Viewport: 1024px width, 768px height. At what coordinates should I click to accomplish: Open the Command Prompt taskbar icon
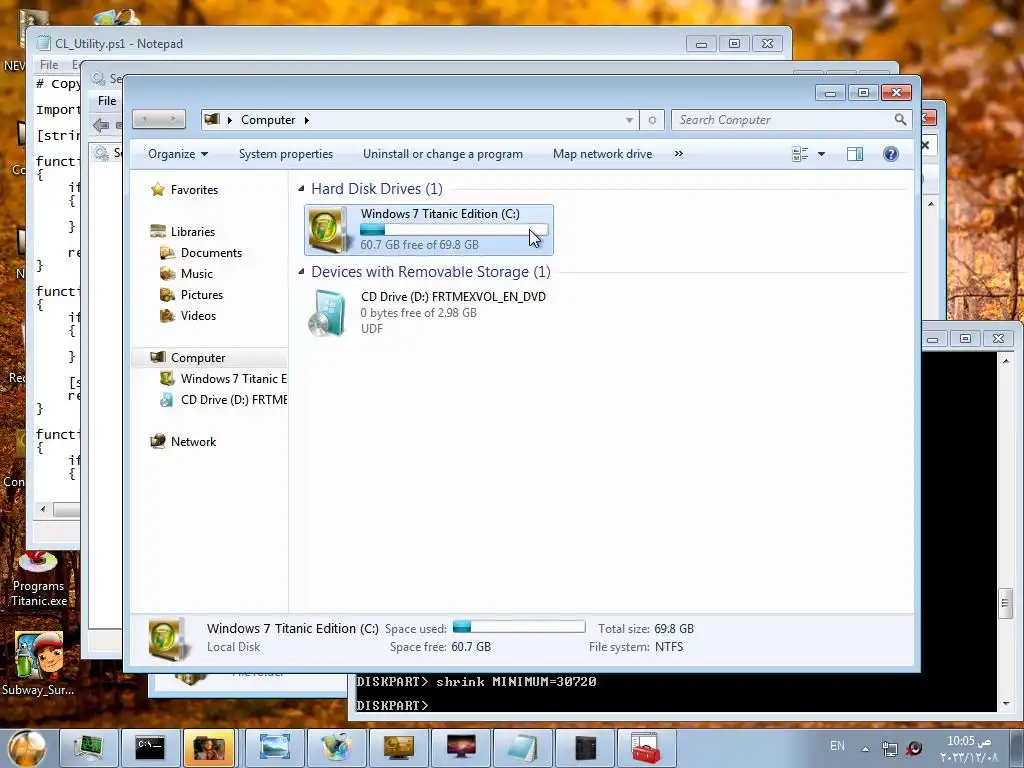pyautogui.click(x=150, y=747)
